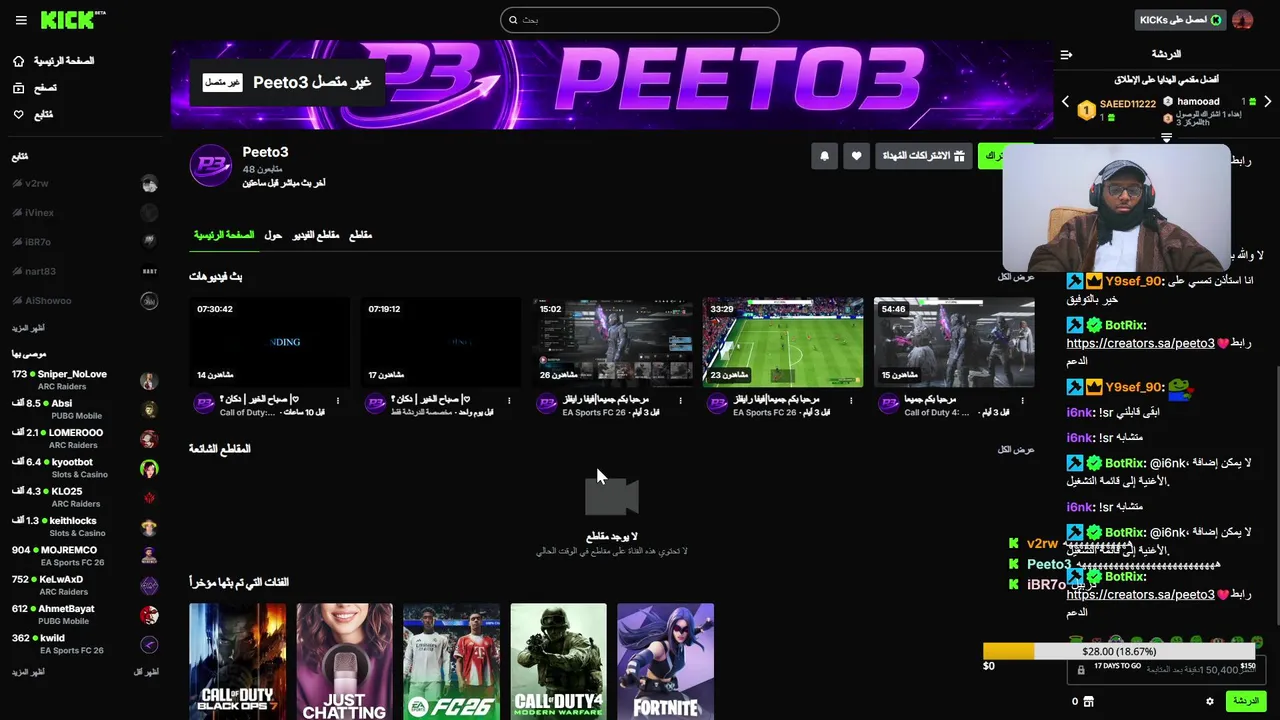Open recommended channel KeLwAxD

[x=85, y=585]
